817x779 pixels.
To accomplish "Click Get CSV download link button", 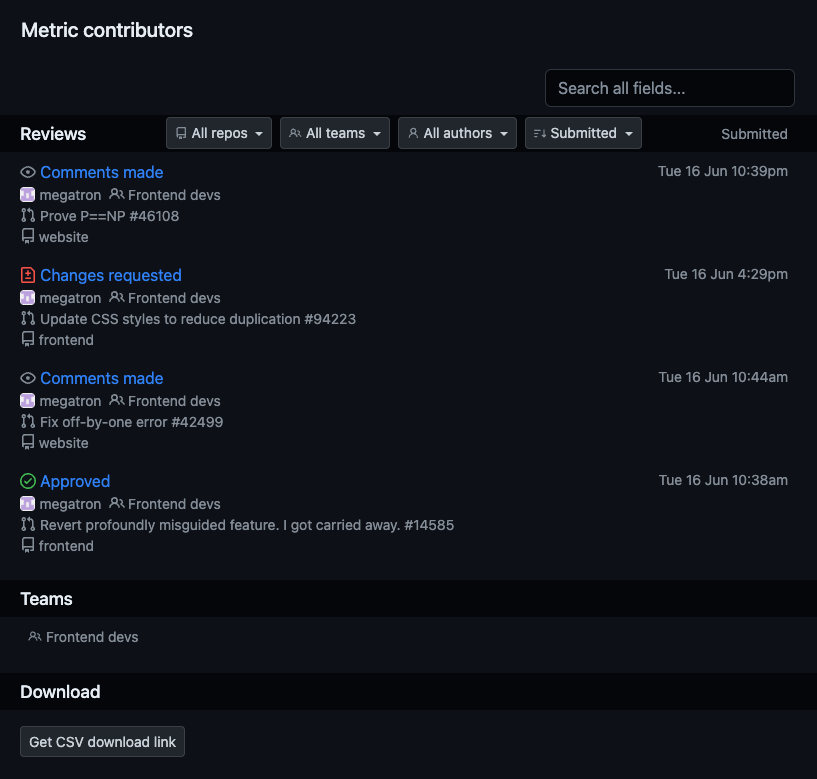I will pyautogui.click(x=102, y=741).
